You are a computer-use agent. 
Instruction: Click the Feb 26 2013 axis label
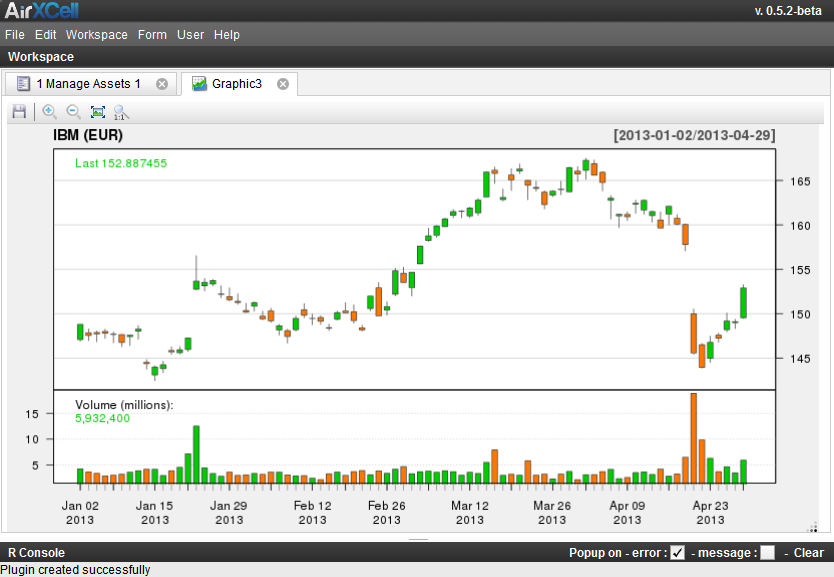[x=387, y=513]
